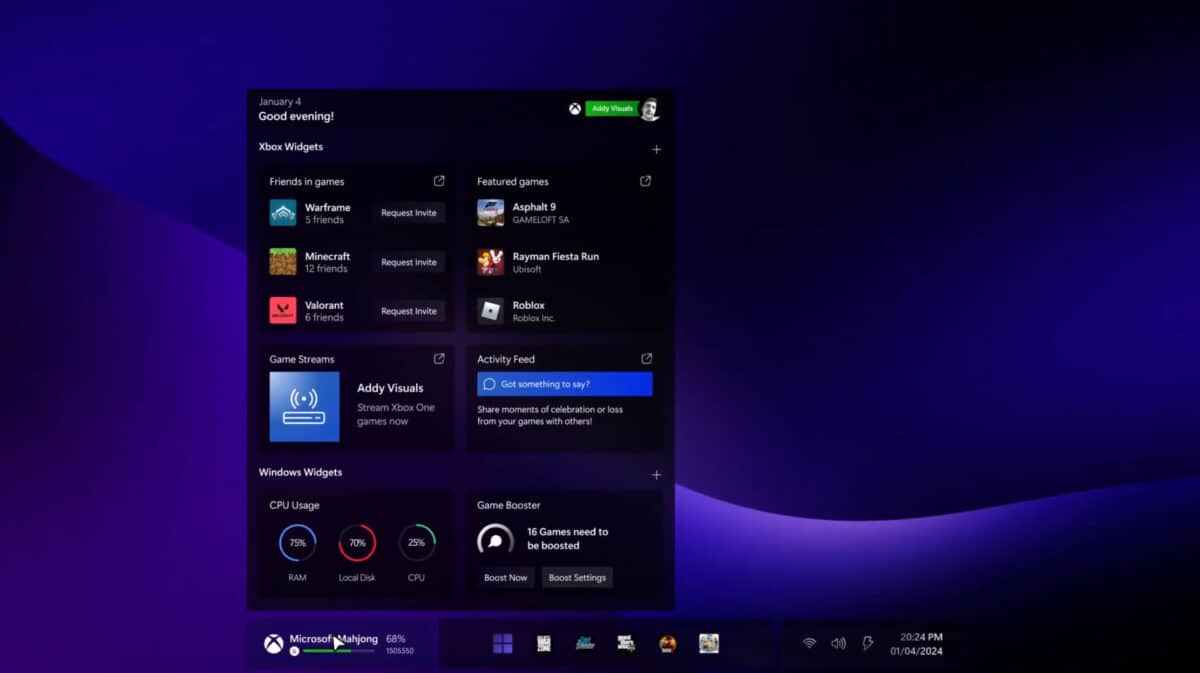Add a widget with Xbox Widgets plus button

[657, 148]
